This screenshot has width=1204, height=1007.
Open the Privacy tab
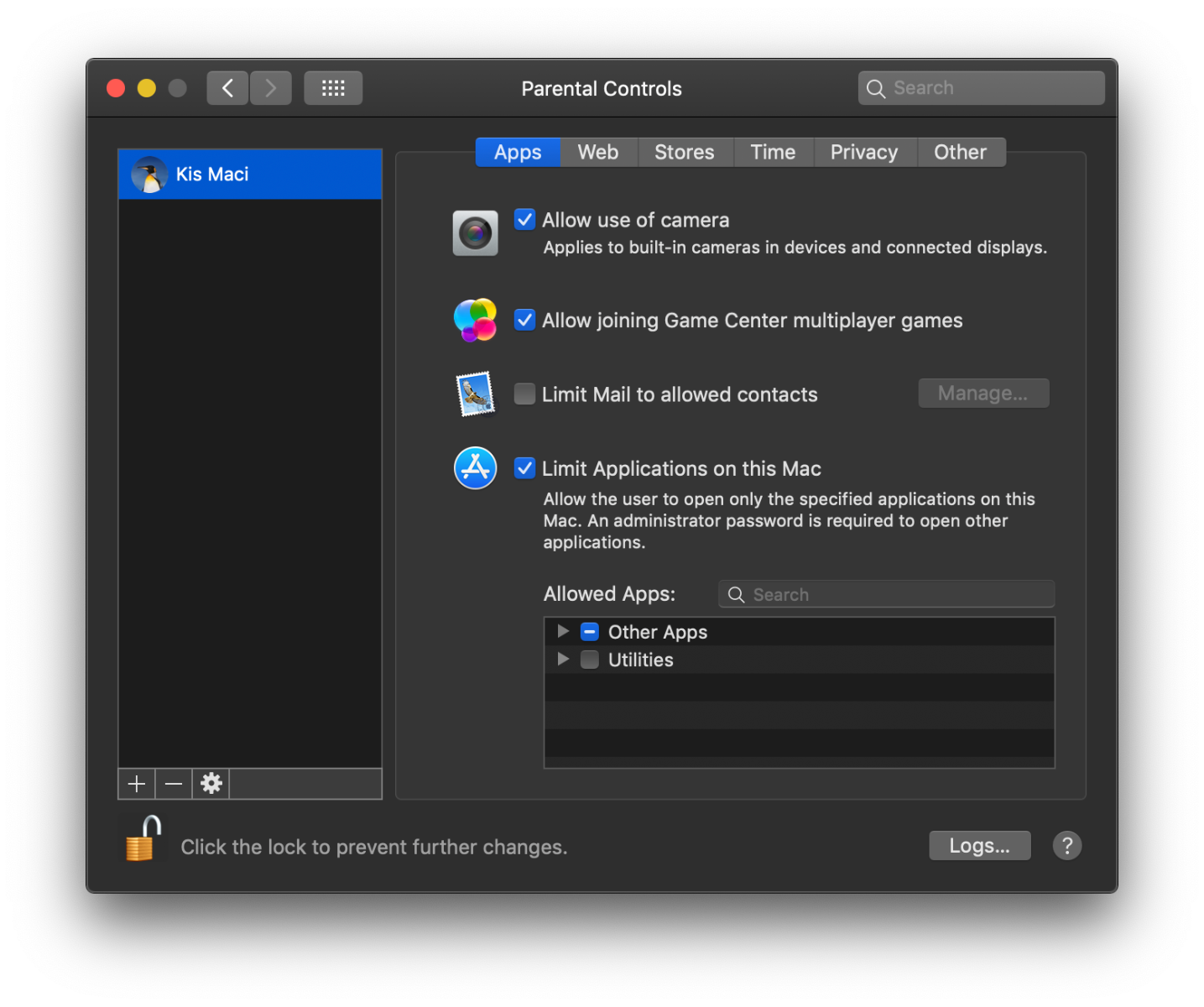click(x=864, y=152)
